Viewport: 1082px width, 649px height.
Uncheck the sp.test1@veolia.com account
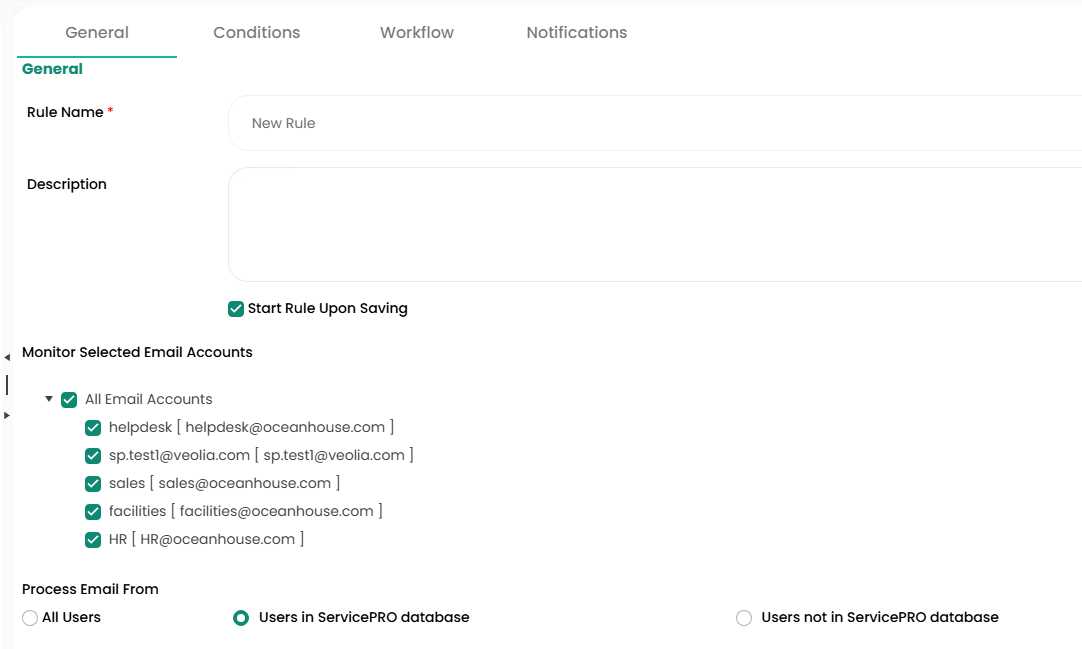point(93,456)
